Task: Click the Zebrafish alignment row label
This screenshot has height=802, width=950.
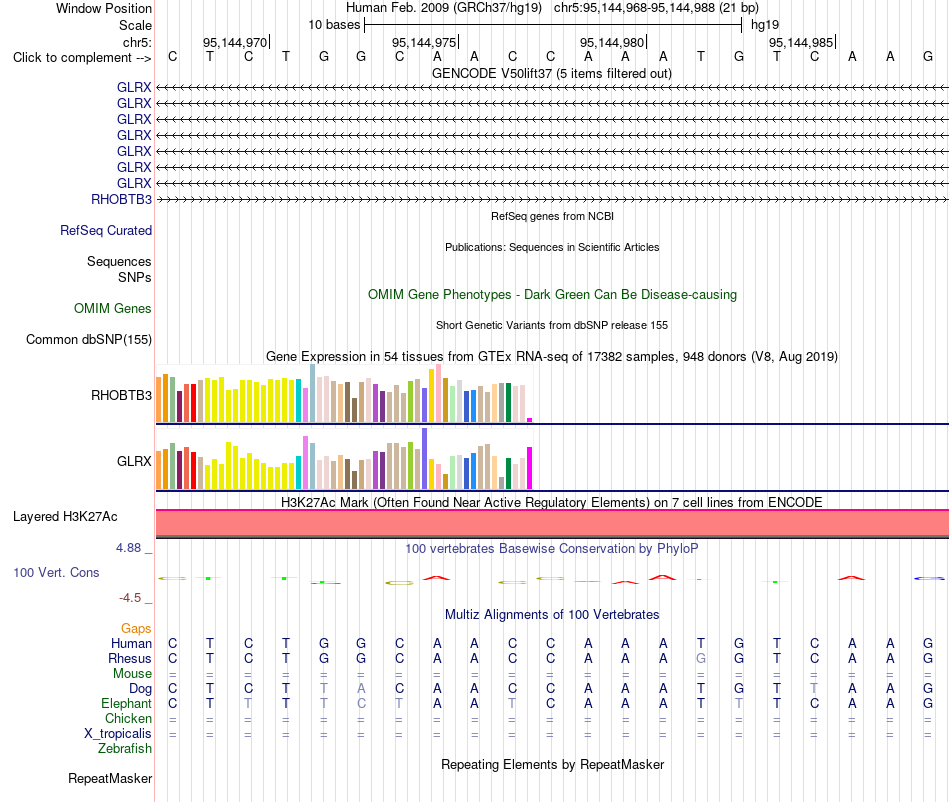Action: (125, 749)
